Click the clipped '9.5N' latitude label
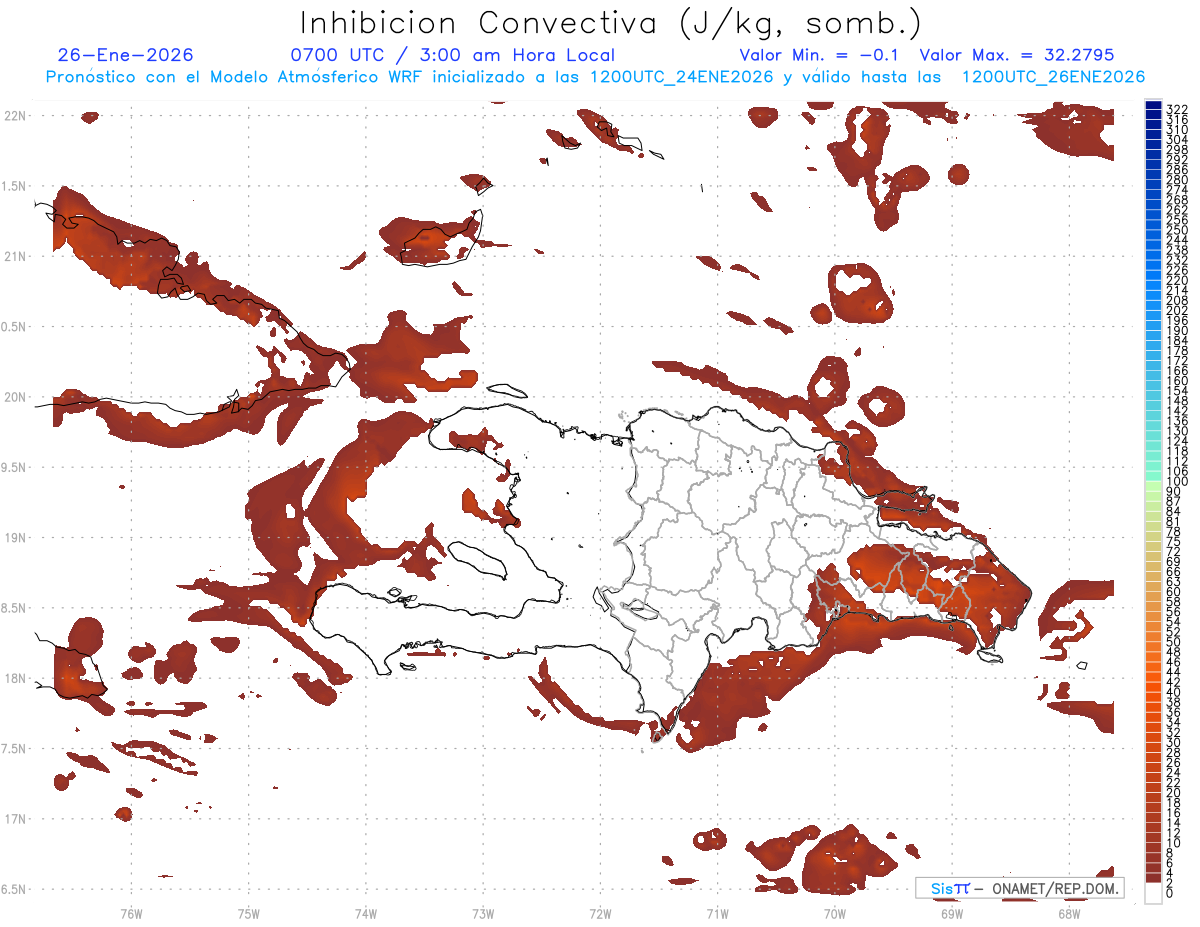The image size is (1200, 927). click(14, 467)
